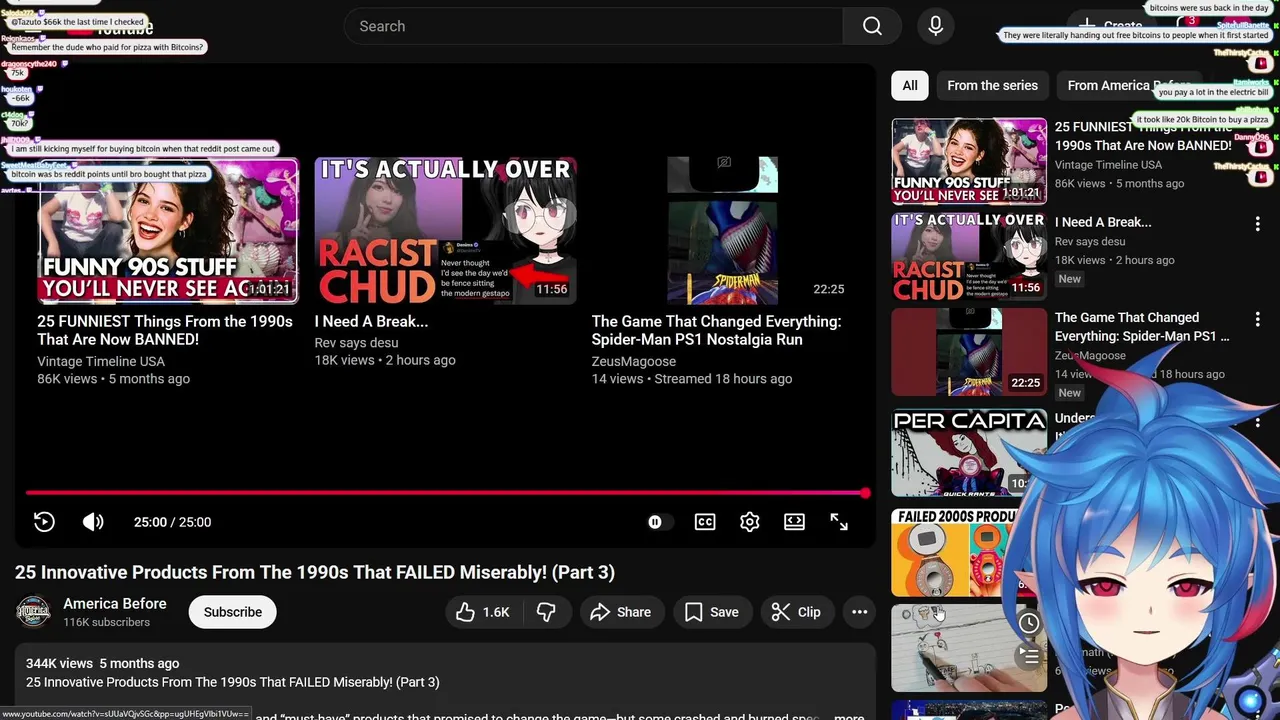Screen dimensions: 1280x720
Task: Open America Before channel avatar
Action: pyautogui.click(x=33, y=612)
